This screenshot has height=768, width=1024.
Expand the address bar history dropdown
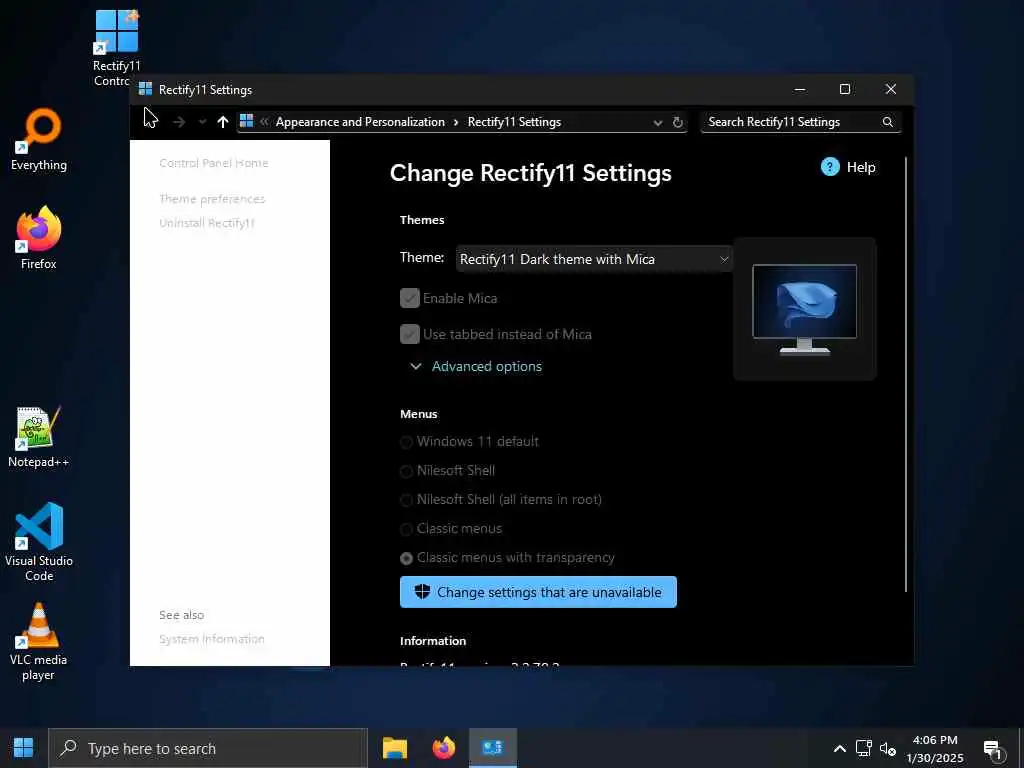tap(658, 123)
